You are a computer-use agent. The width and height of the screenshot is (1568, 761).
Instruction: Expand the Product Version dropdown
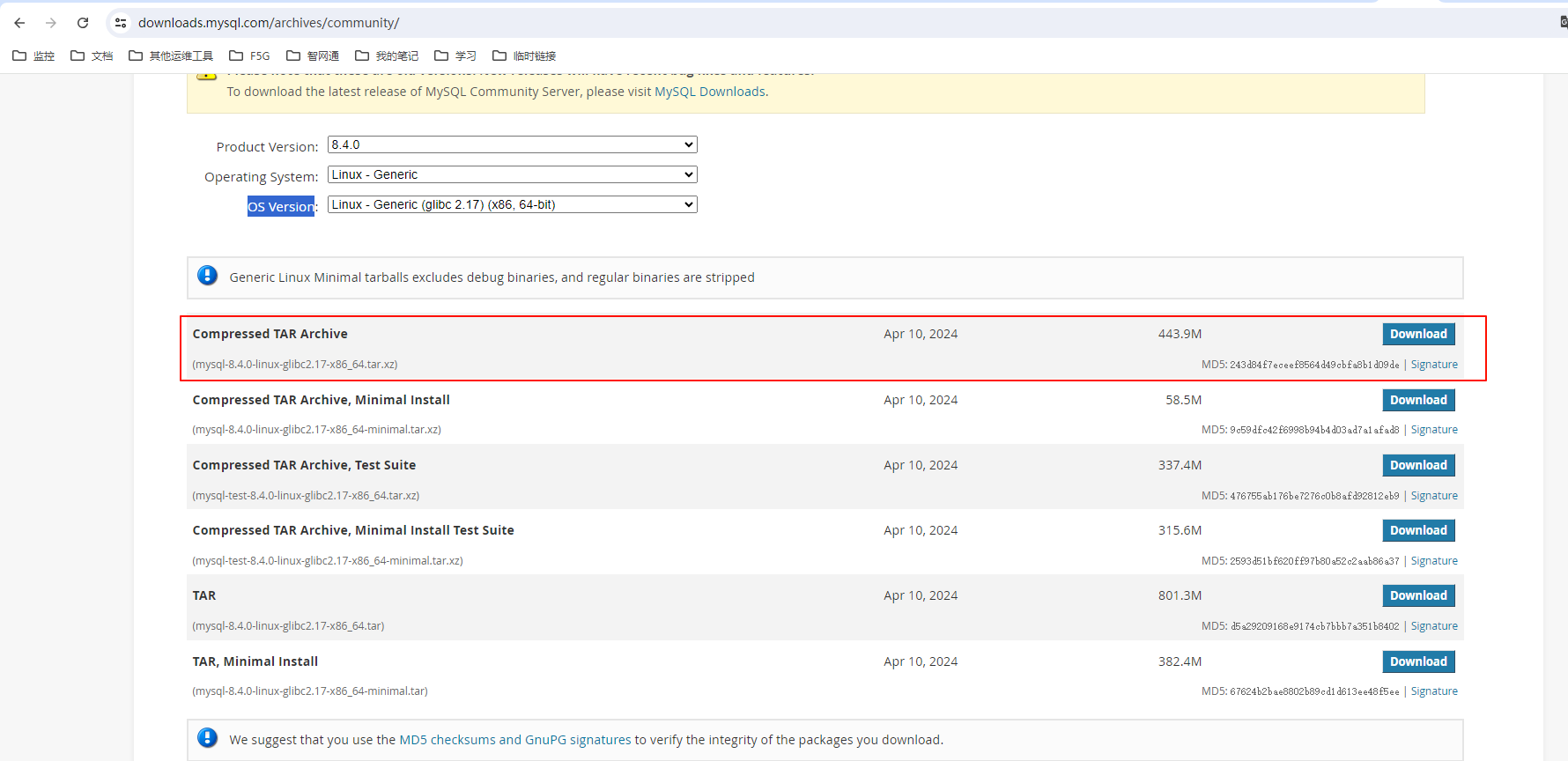click(512, 144)
